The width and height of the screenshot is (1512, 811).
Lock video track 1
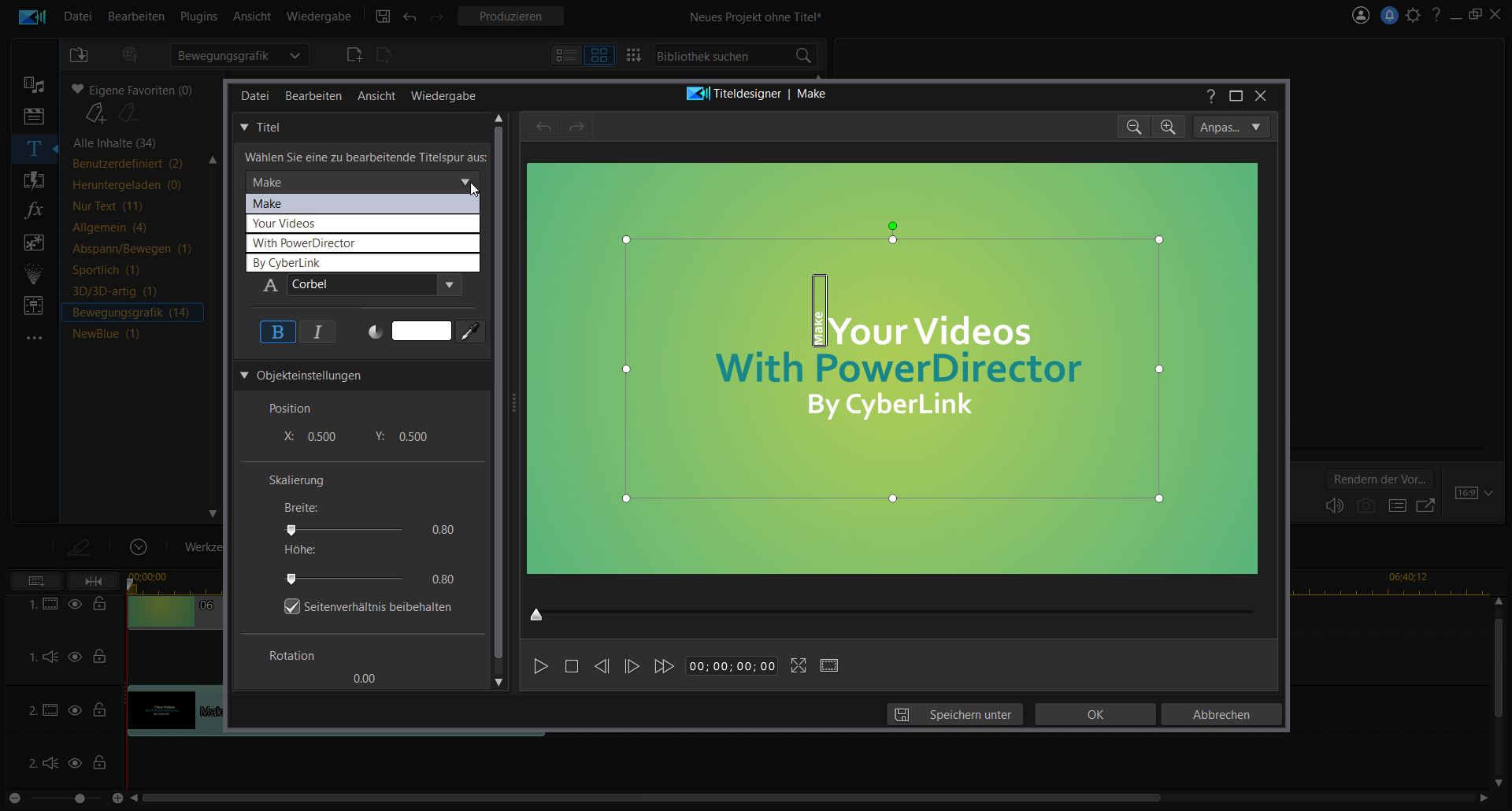pos(99,604)
